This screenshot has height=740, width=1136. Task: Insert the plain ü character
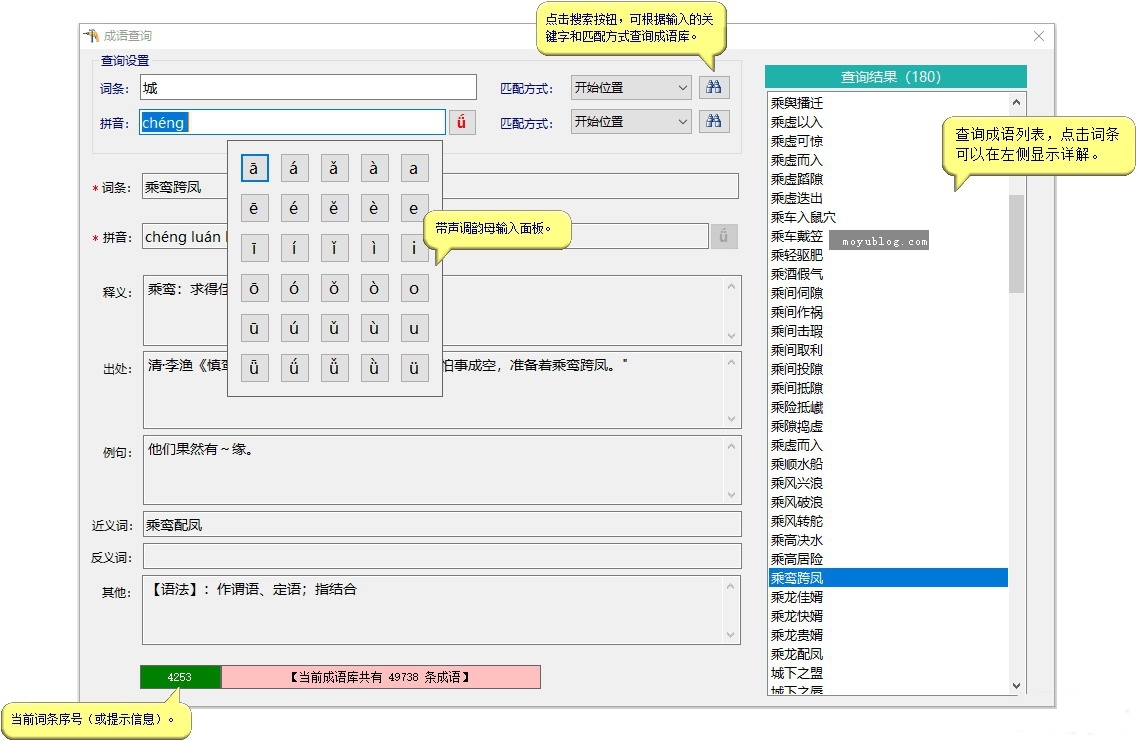pos(414,367)
